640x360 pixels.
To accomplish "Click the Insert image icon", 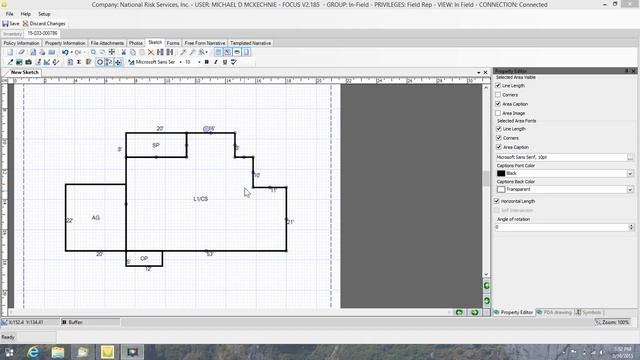I will 19,62.
